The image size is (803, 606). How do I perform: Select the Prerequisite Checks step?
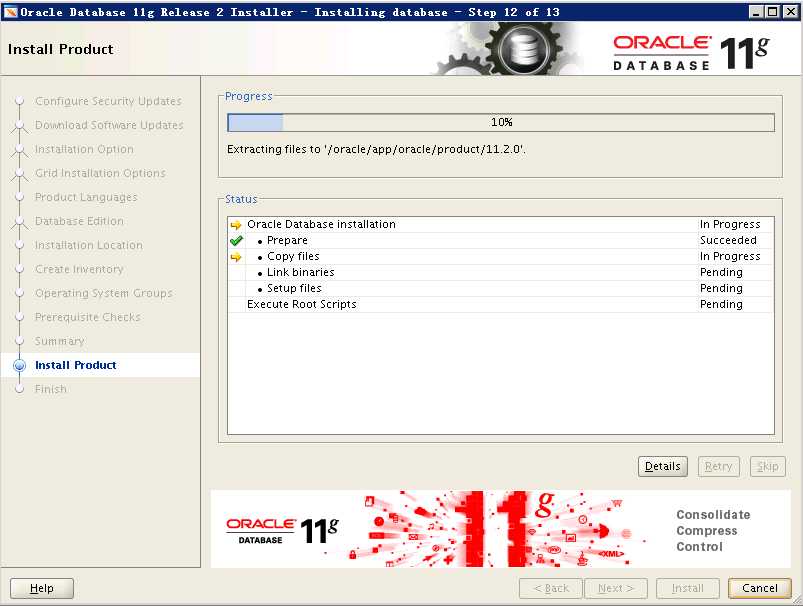[x=88, y=317]
